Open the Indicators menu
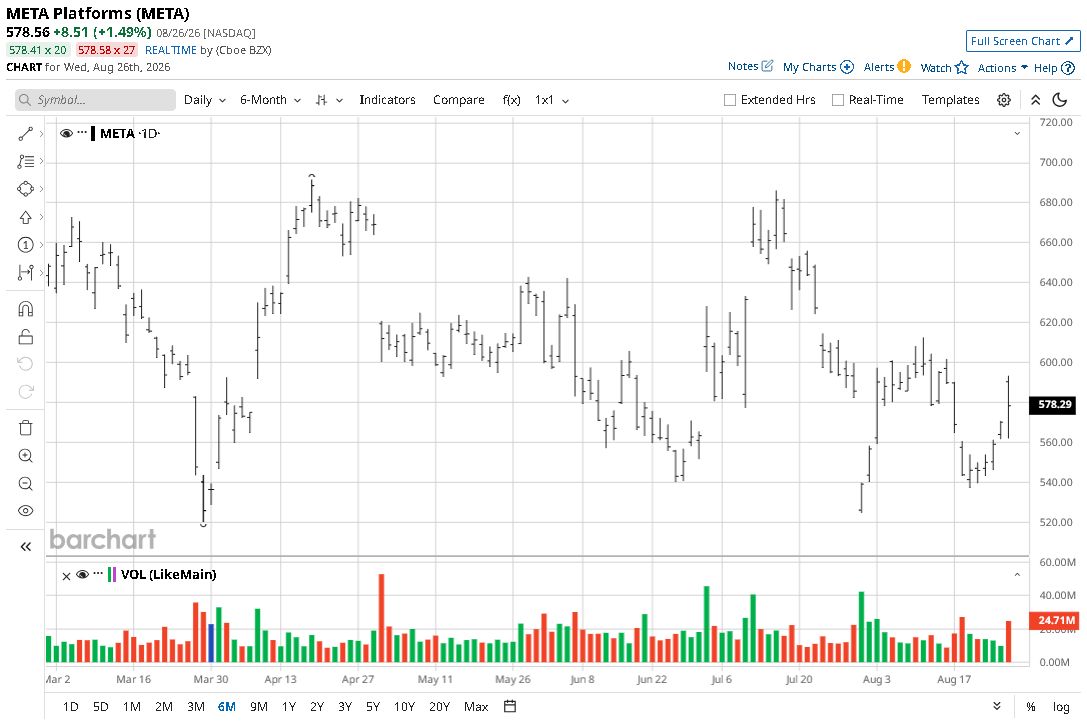1087x726 pixels. click(x=387, y=100)
